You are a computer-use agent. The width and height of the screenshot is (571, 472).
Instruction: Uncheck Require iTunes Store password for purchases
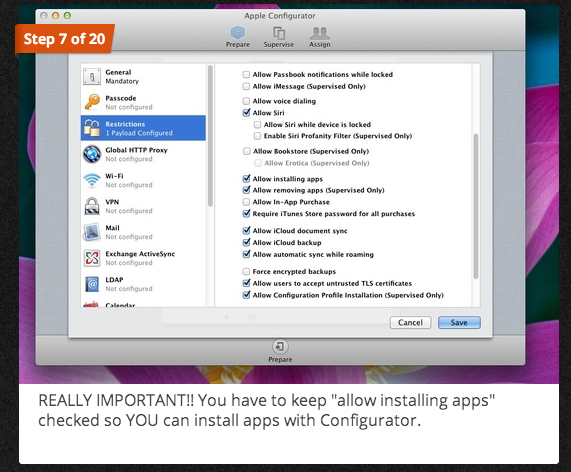[x=247, y=213]
